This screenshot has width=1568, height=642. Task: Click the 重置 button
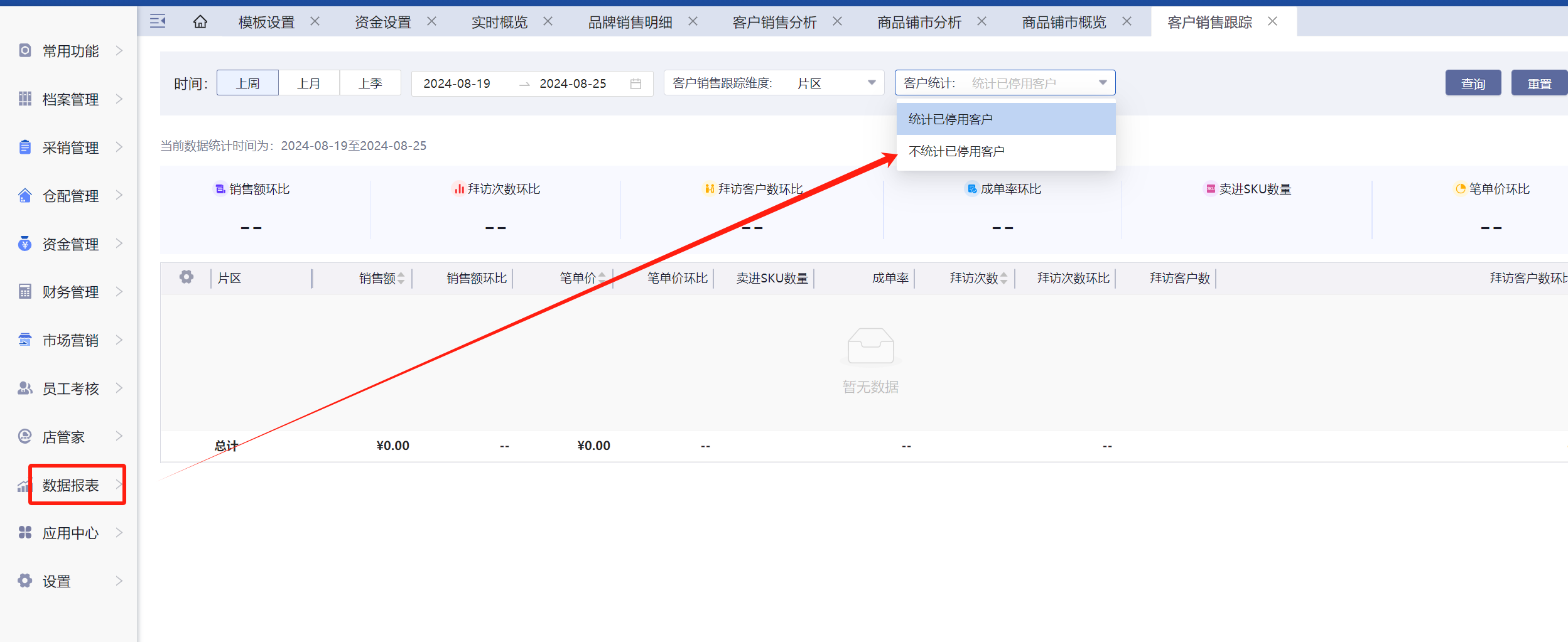tap(1538, 83)
